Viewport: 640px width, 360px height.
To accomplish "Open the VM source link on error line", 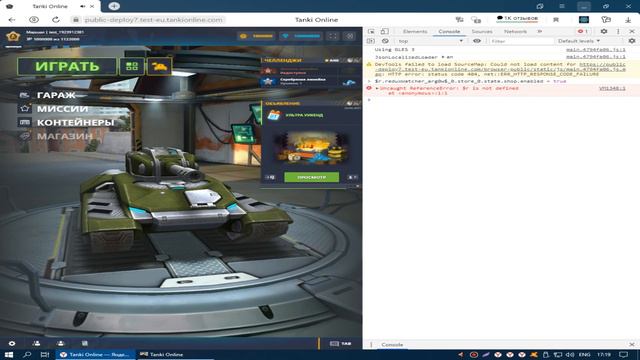I will click(x=612, y=88).
